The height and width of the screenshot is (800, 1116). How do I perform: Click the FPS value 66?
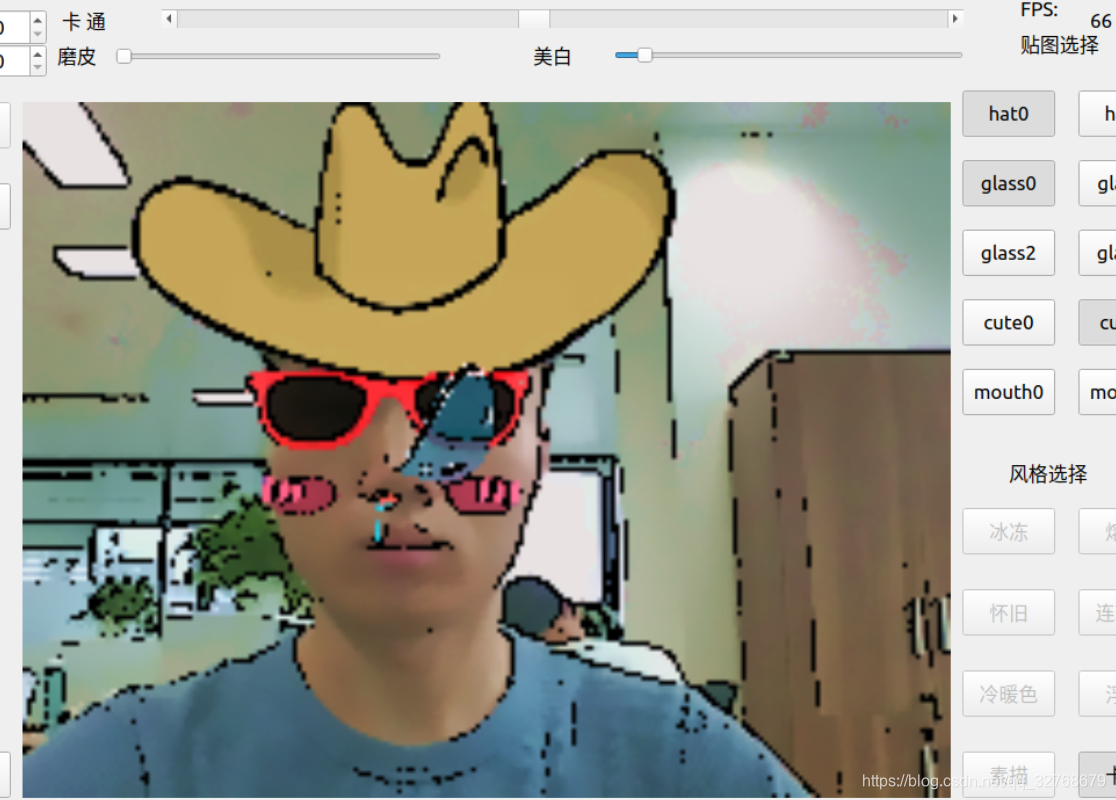point(1101,21)
